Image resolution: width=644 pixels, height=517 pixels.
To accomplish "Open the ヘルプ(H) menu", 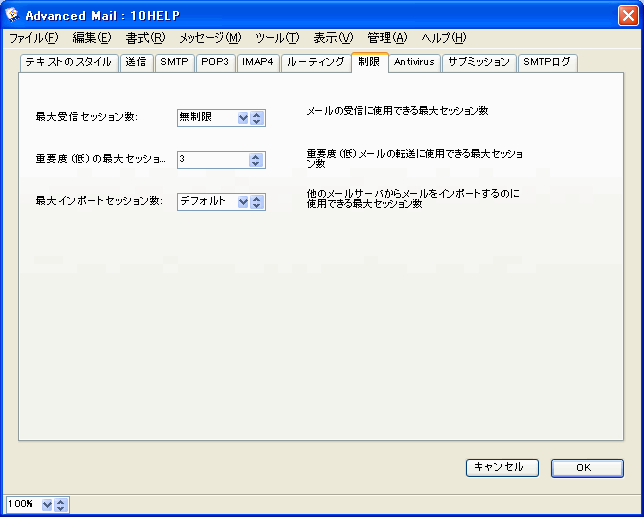I will pos(443,38).
